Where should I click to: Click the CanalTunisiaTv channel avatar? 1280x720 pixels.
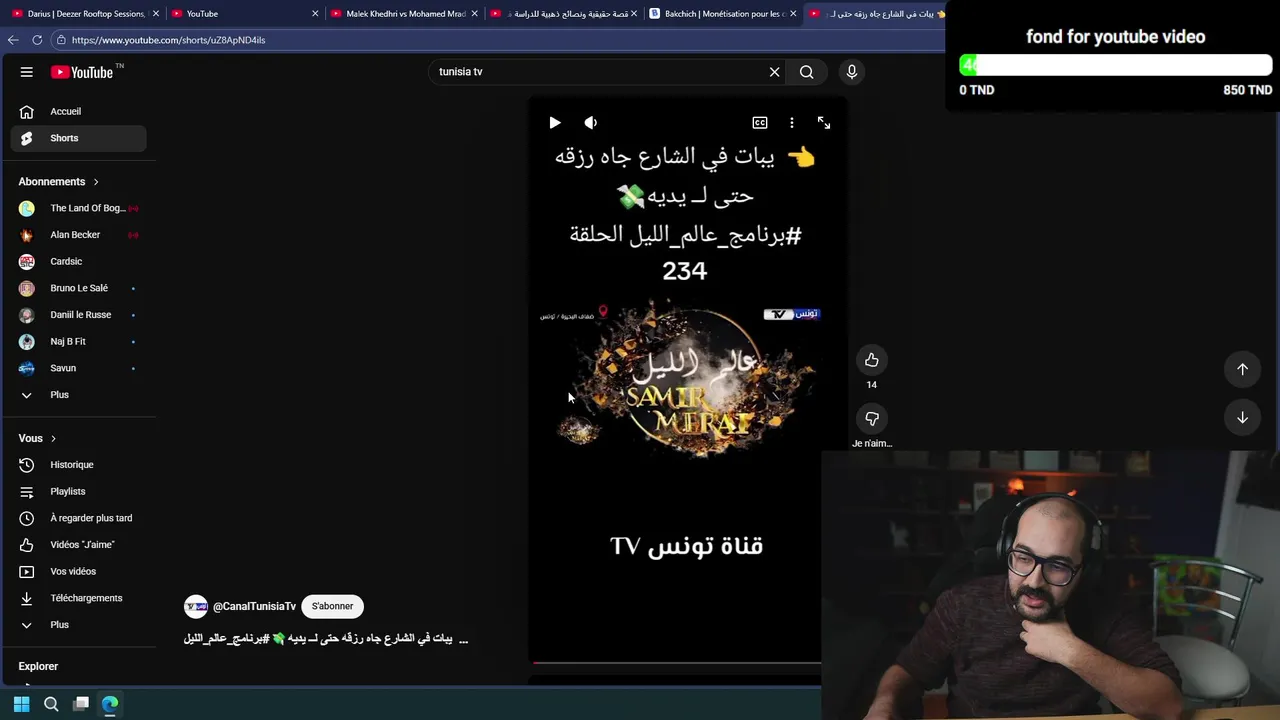[x=196, y=606]
